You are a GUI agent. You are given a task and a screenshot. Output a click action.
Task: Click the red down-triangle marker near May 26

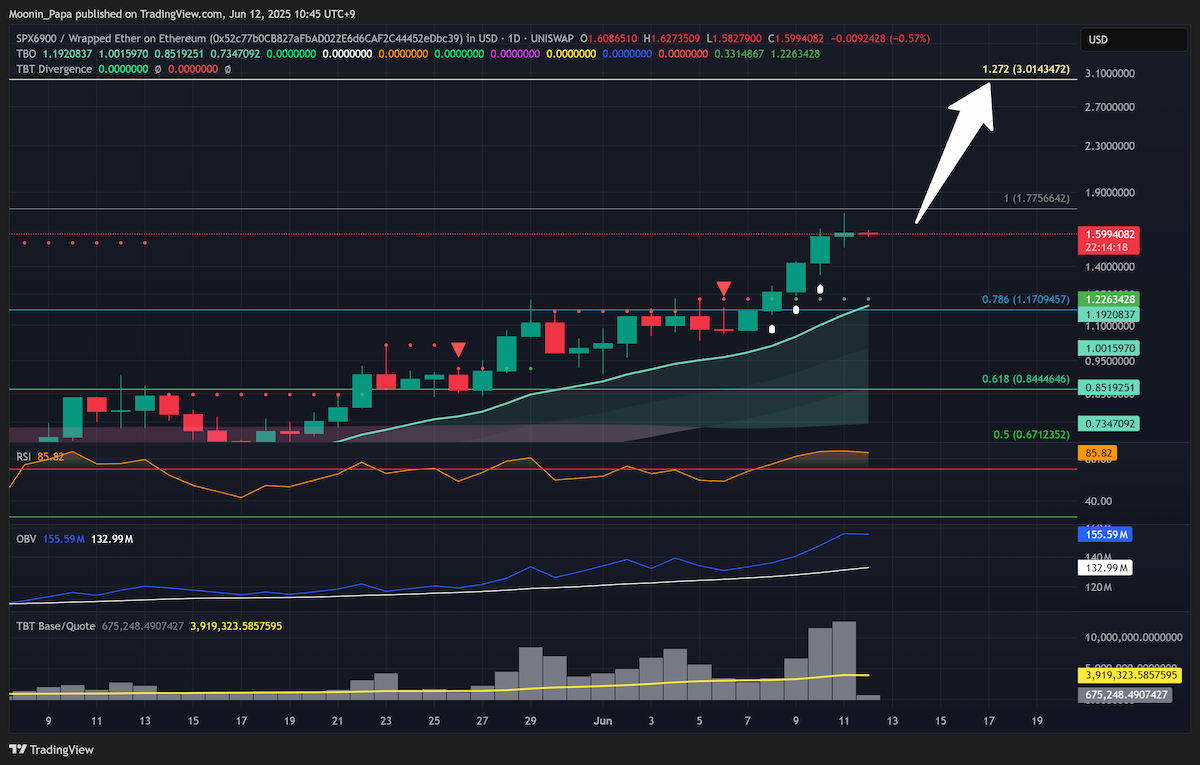point(458,349)
